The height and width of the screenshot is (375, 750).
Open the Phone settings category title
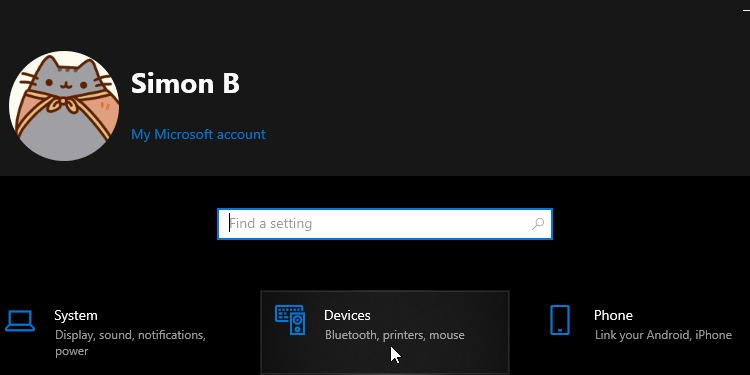point(613,315)
